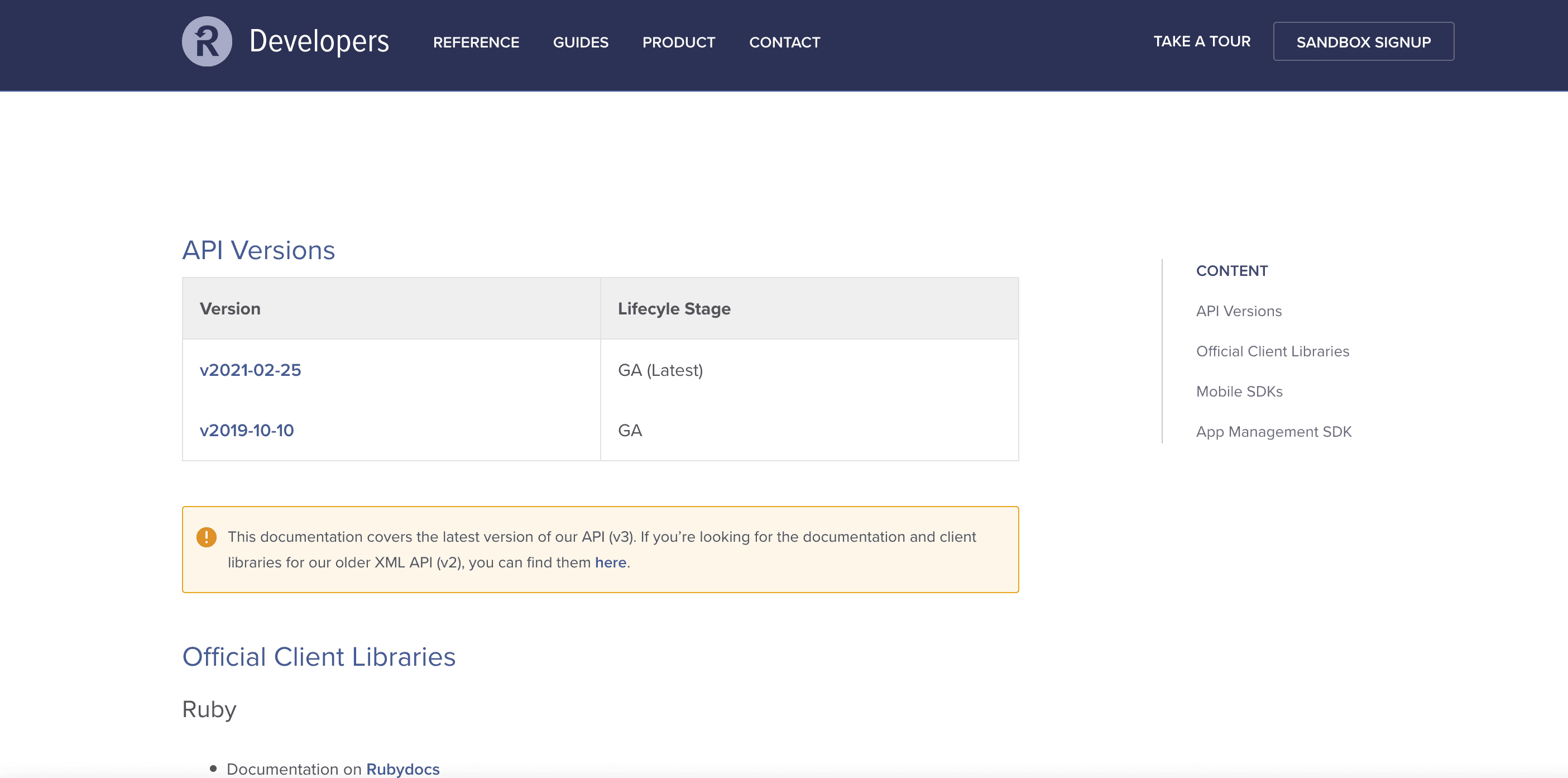Click the CONTACT navigation link

coord(784,42)
